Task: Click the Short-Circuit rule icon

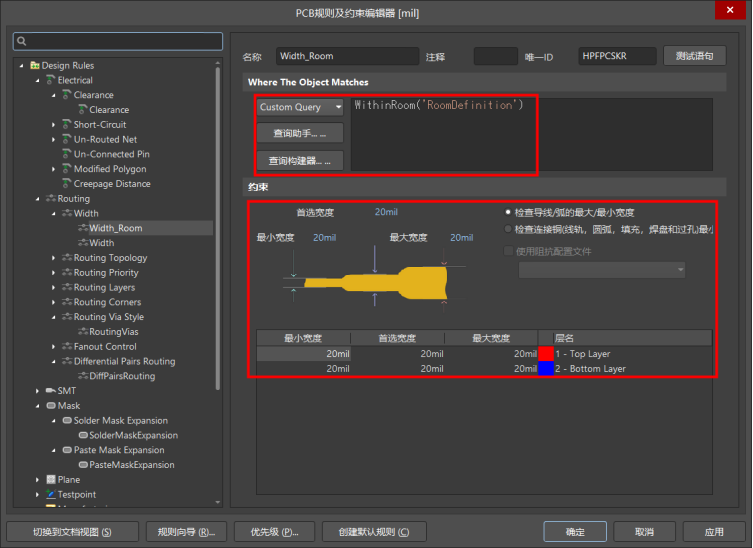Action: pyautogui.click(x=66, y=125)
